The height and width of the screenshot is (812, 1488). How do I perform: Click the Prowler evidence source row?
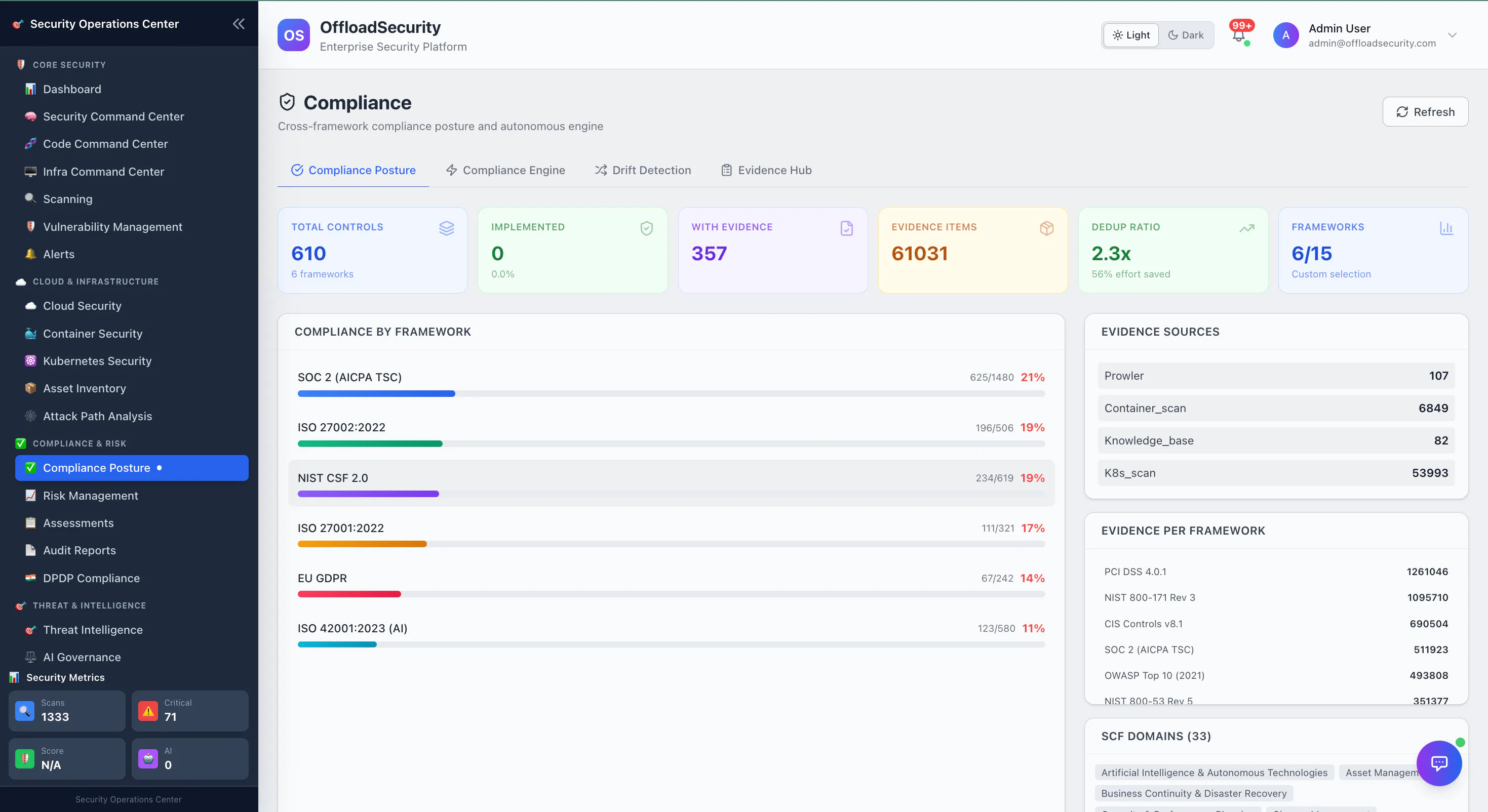click(x=1276, y=376)
